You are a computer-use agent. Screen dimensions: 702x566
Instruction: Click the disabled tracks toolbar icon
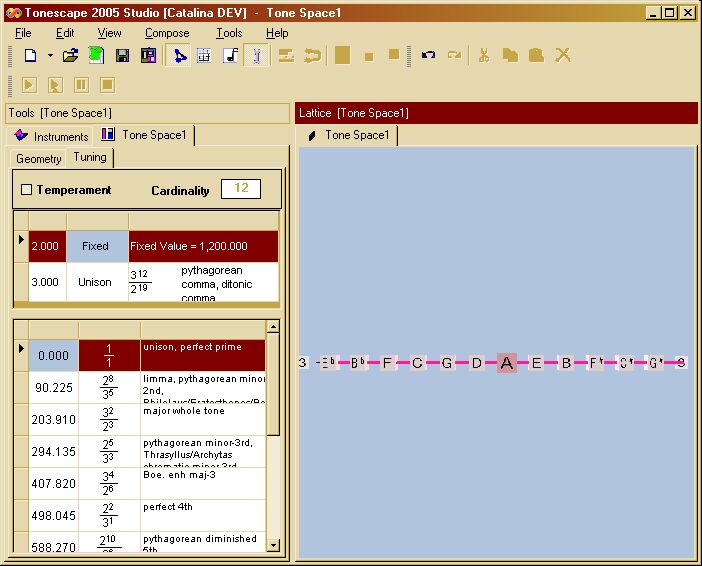coord(286,56)
